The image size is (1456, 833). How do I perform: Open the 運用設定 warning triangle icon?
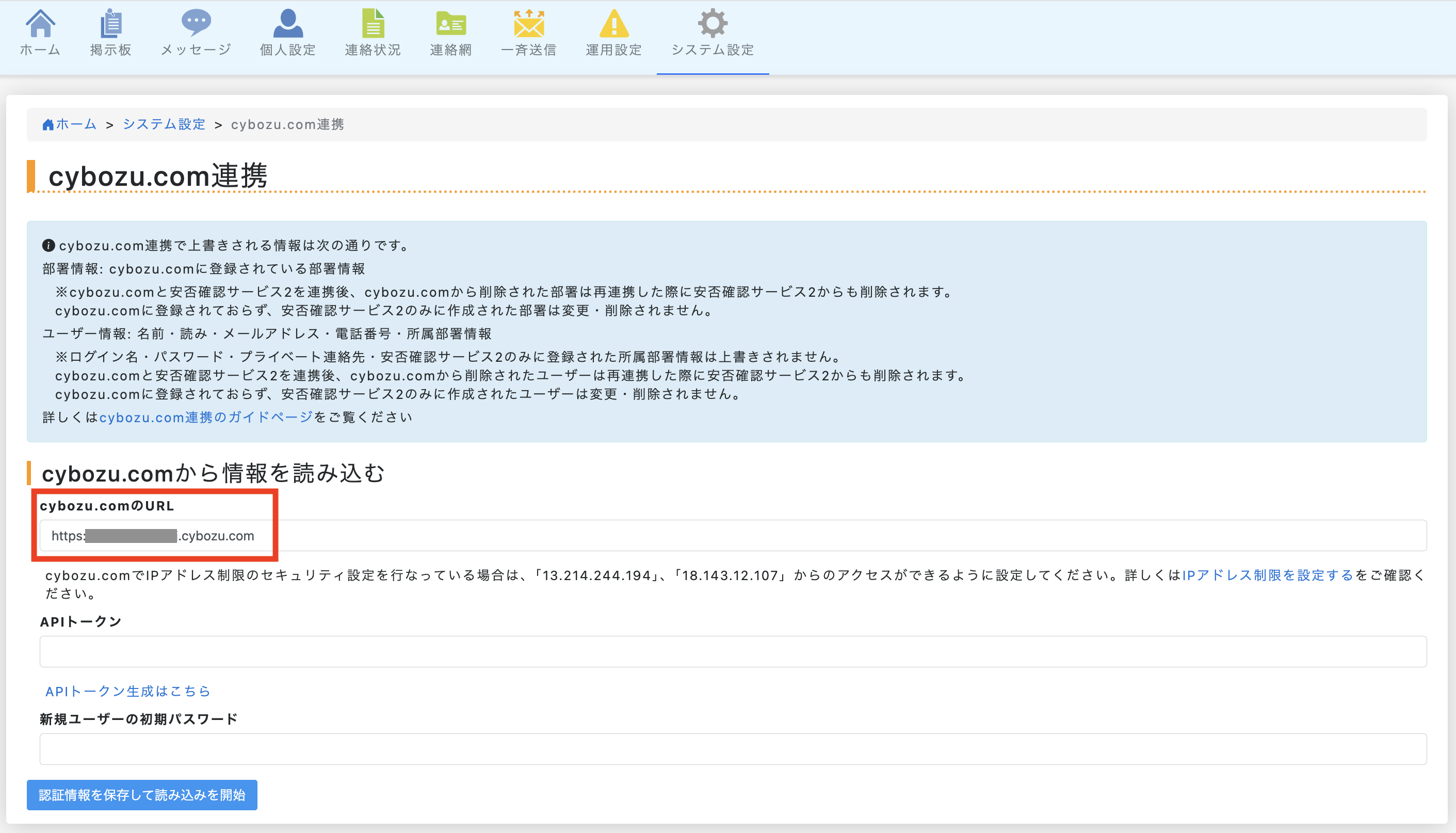[613, 23]
